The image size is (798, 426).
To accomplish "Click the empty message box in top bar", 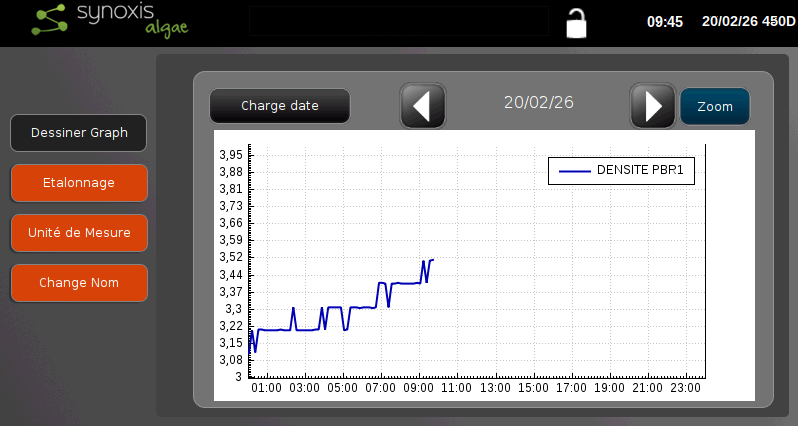I will (x=398, y=21).
